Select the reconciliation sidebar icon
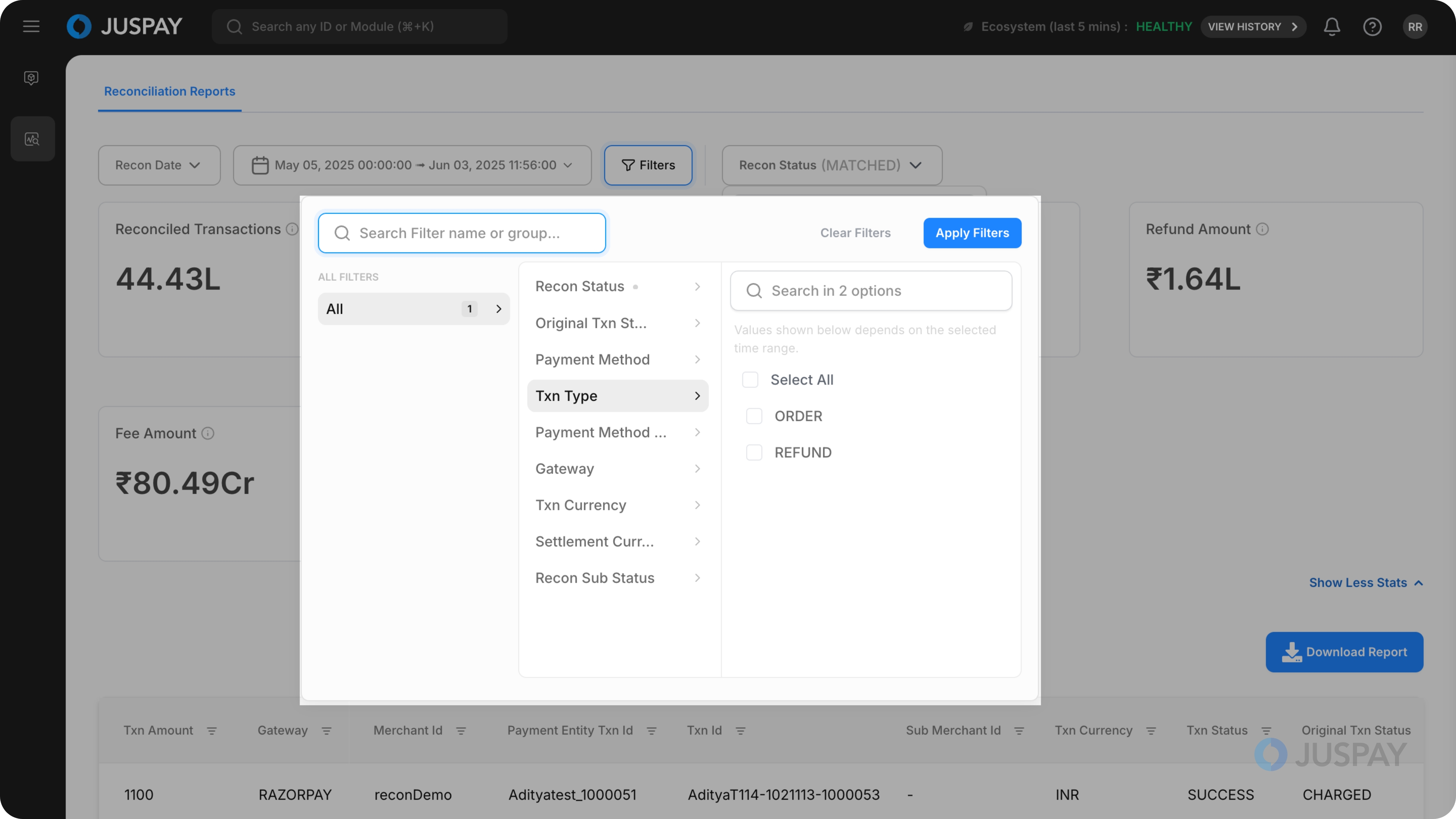 32,139
